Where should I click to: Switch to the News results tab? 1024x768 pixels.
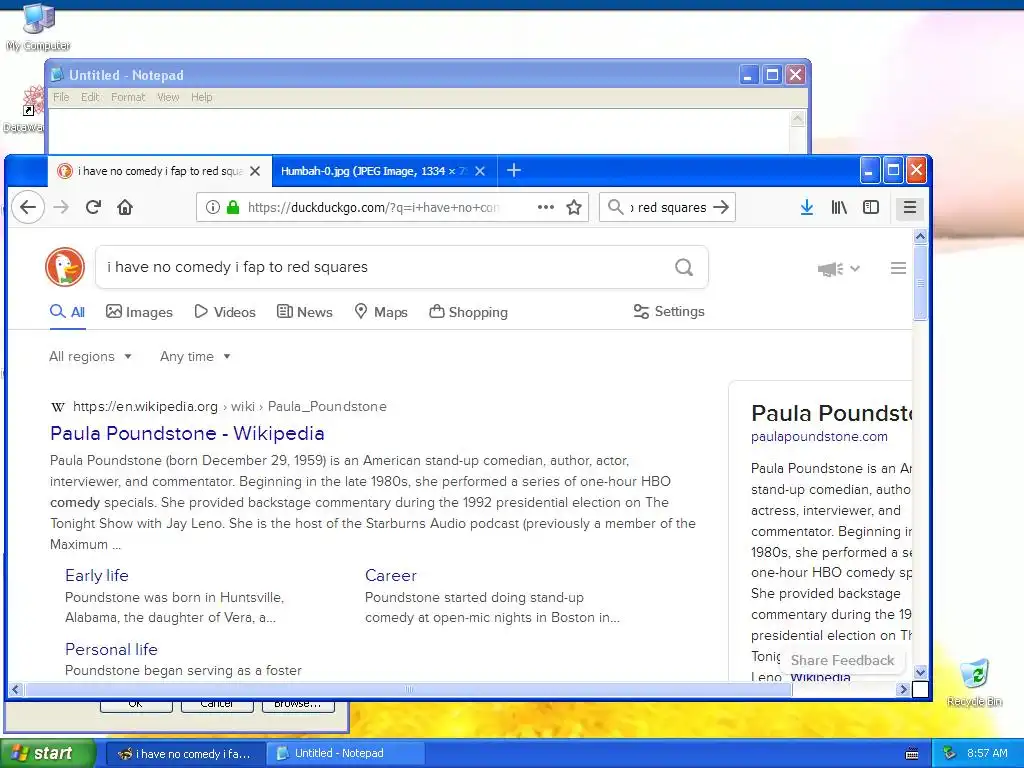point(304,312)
